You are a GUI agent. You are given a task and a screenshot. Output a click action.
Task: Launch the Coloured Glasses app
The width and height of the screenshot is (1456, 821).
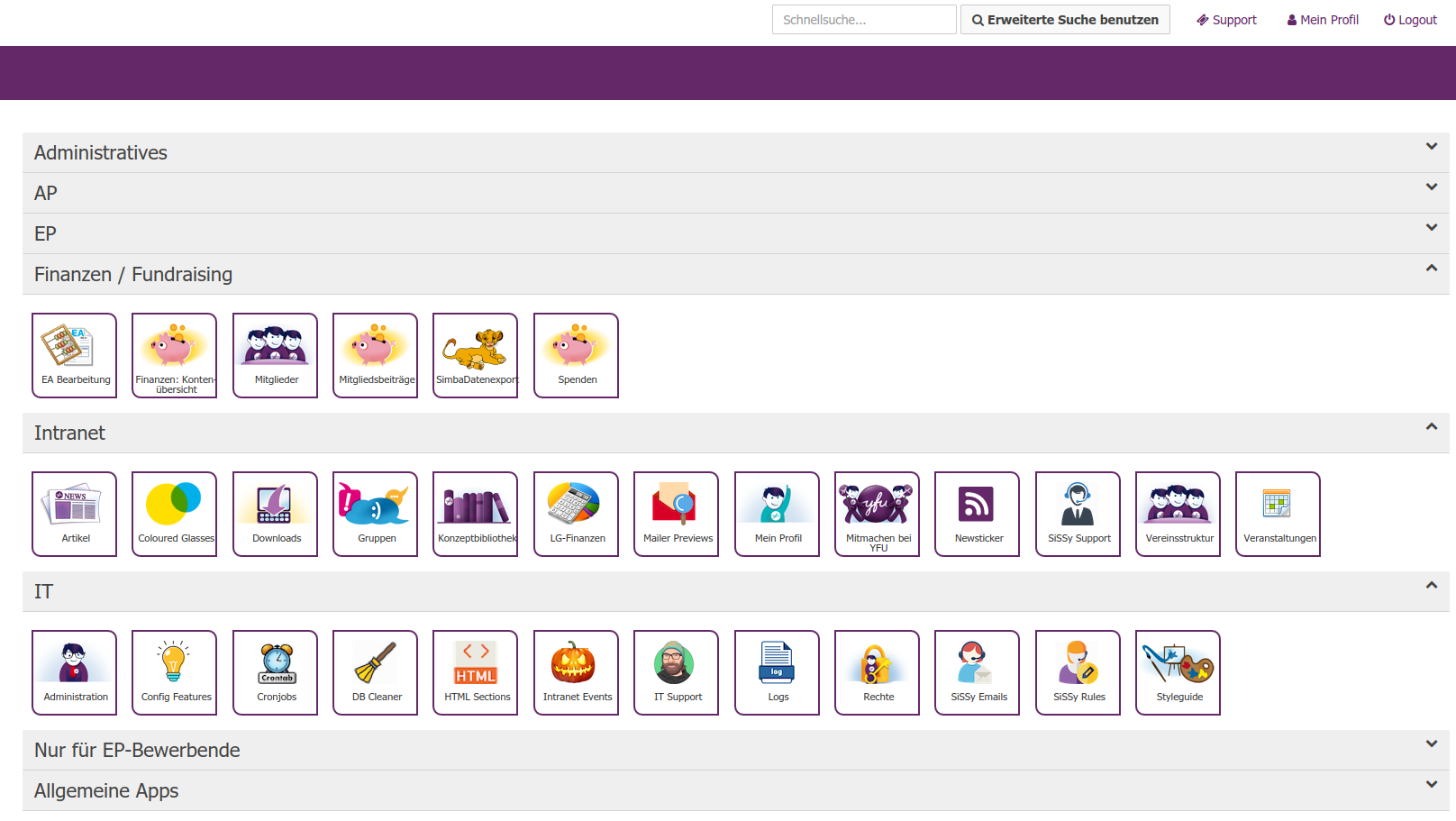pyautogui.click(x=175, y=514)
